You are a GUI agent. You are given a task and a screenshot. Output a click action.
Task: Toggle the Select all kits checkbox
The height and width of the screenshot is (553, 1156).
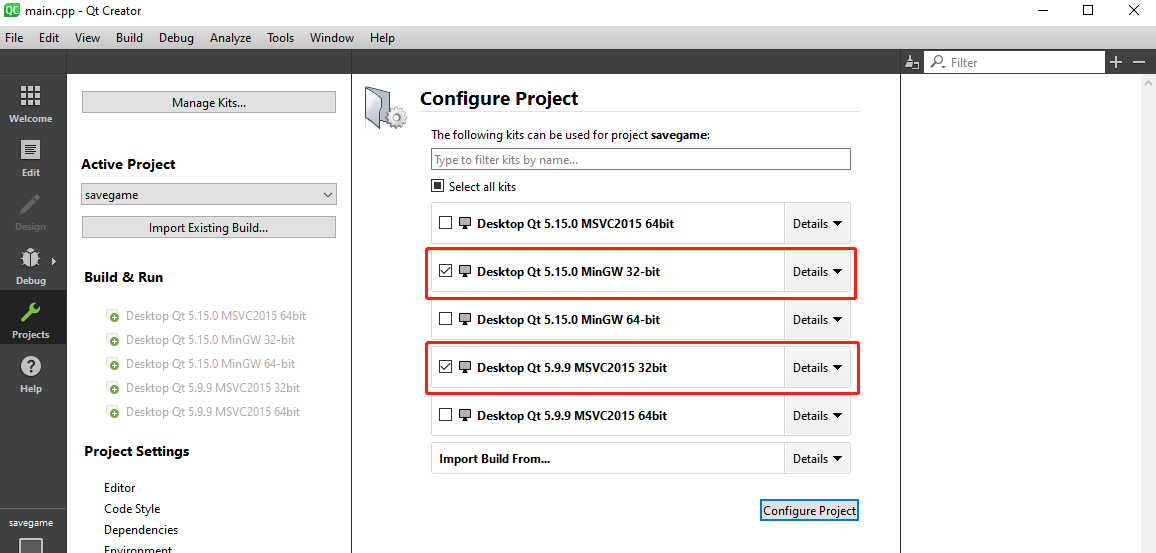tap(437, 187)
